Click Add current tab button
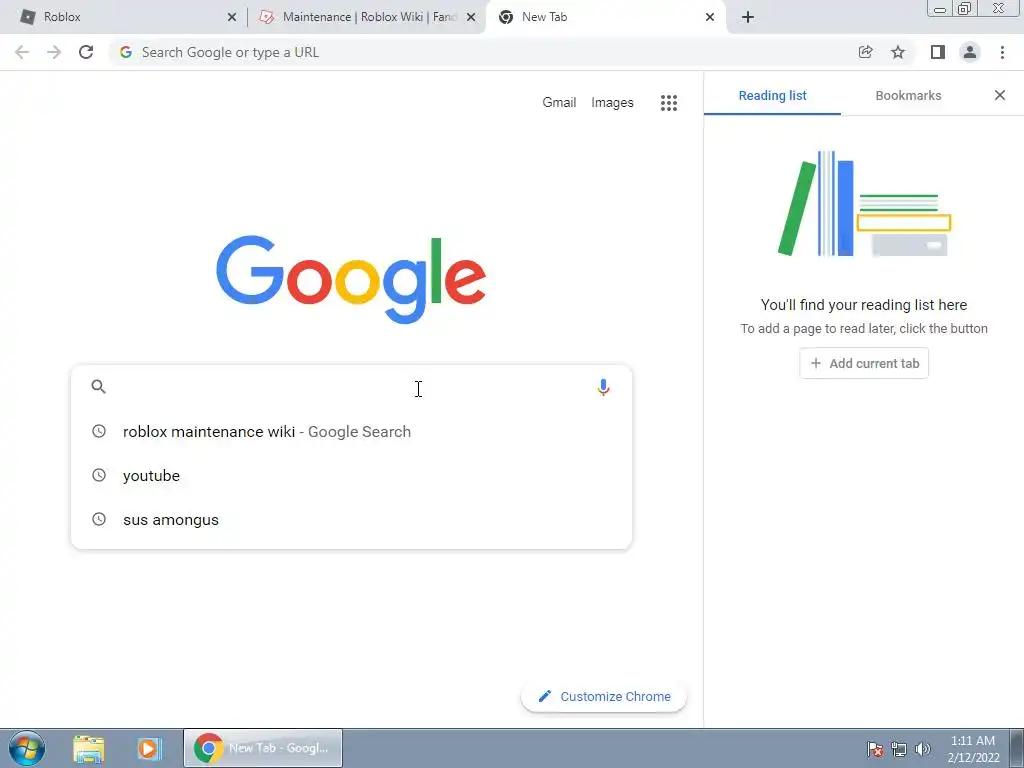Screen dimensions: 1024x768 pos(864,363)
